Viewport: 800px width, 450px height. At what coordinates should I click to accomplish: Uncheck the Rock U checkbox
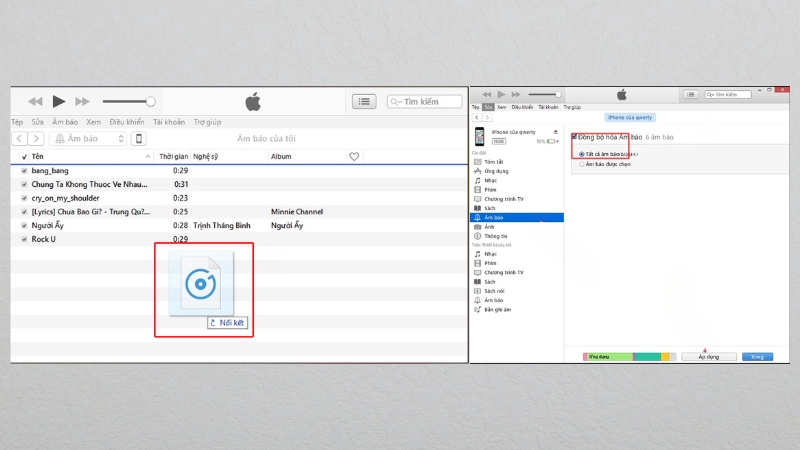(24, 239)
